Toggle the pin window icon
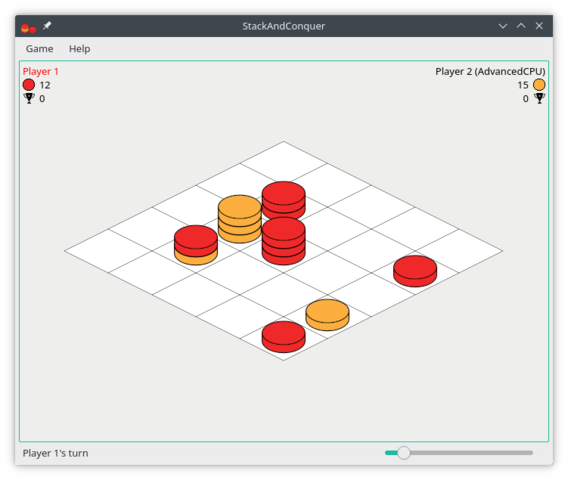Viewport: 568px width, 480px height. tap(47, 26)
